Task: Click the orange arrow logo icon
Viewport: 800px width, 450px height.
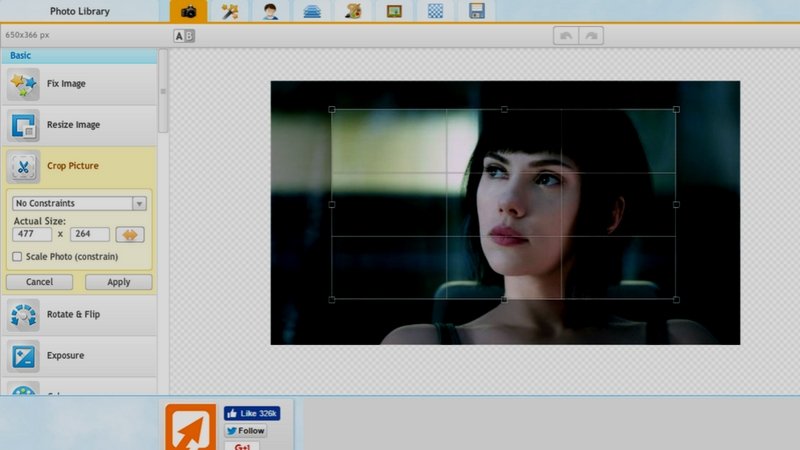Action: (x=190, y=428)
